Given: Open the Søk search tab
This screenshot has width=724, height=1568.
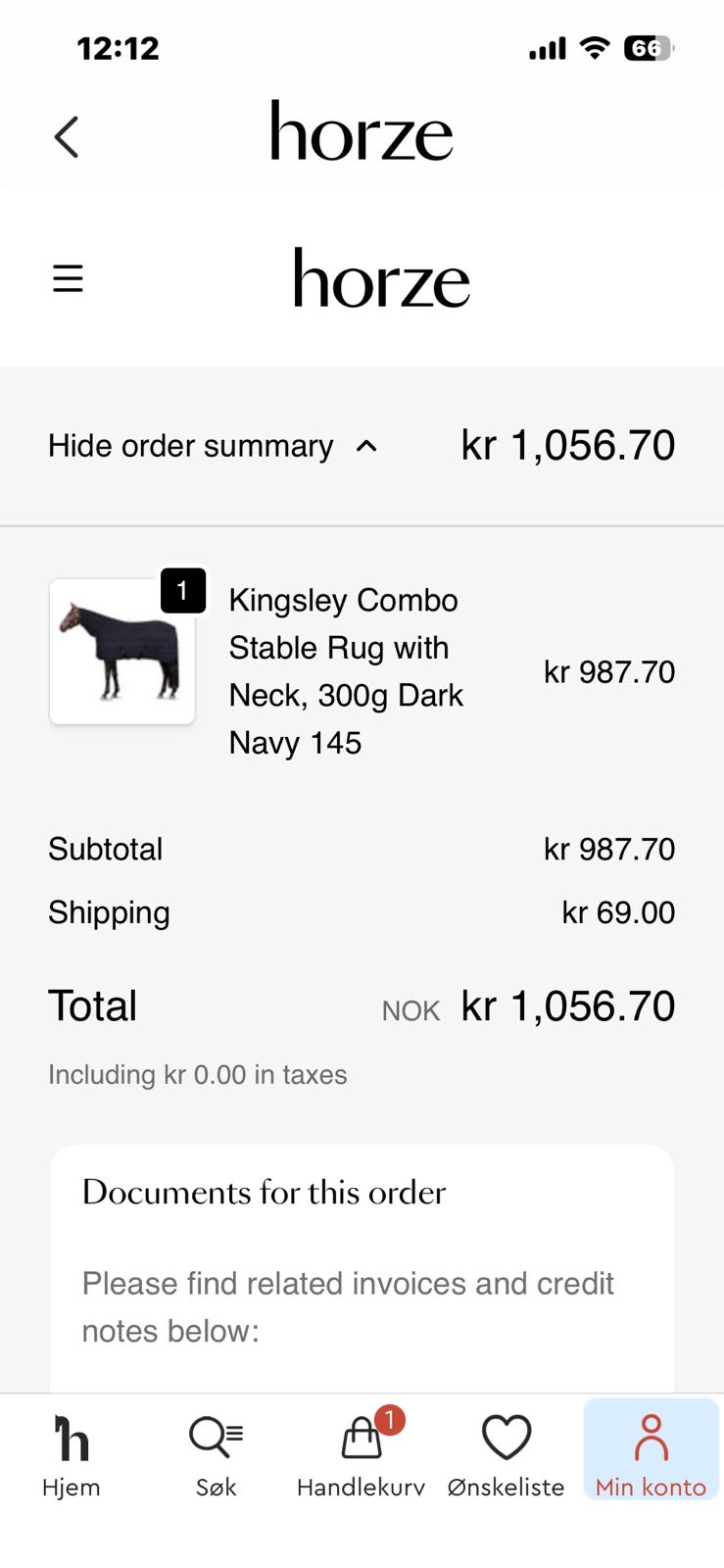Looking at the screenshot, I should (216, 1455).
